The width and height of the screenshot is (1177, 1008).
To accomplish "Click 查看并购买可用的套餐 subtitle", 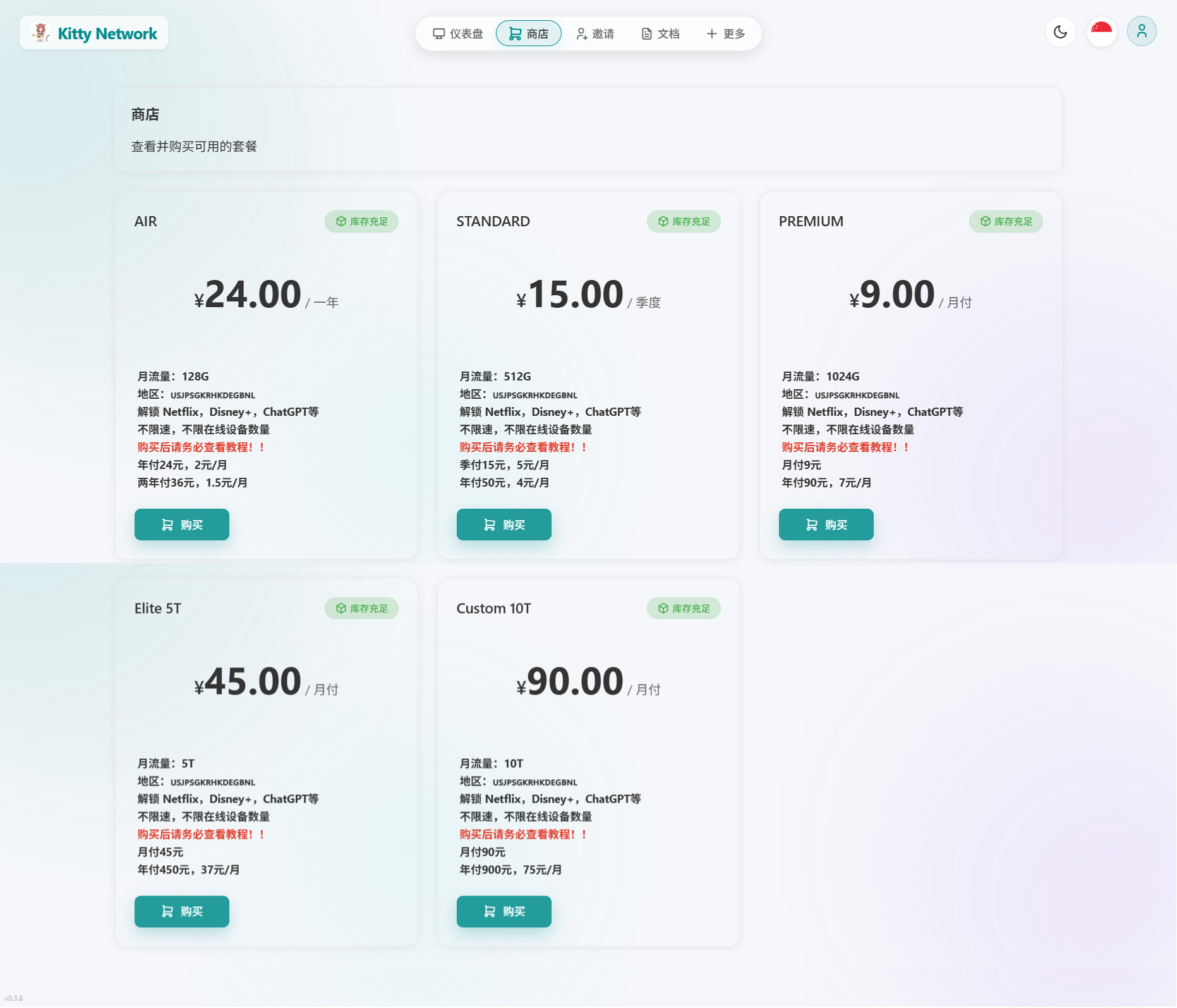I will click(195, 147).
